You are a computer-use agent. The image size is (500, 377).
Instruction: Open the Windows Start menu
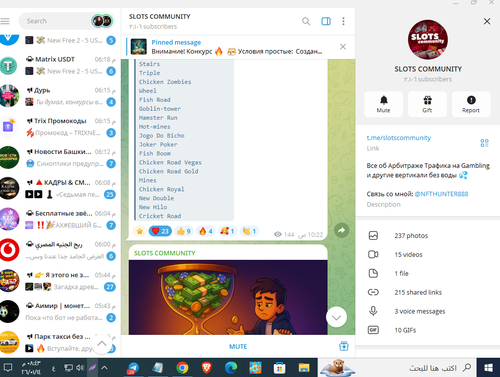tap(488, 368)
